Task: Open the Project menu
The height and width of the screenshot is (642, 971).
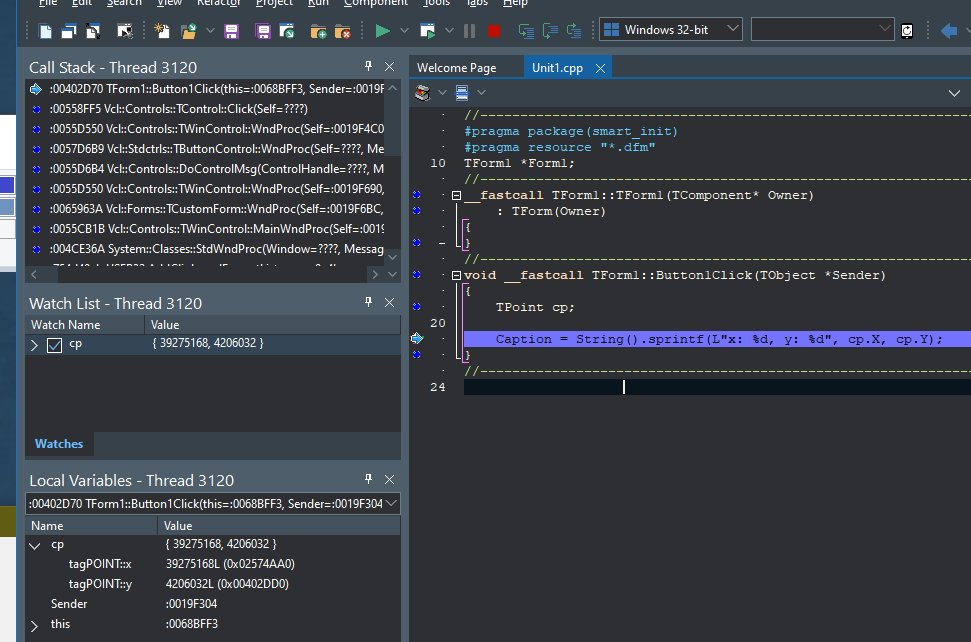Action: (x=274, y=3)
